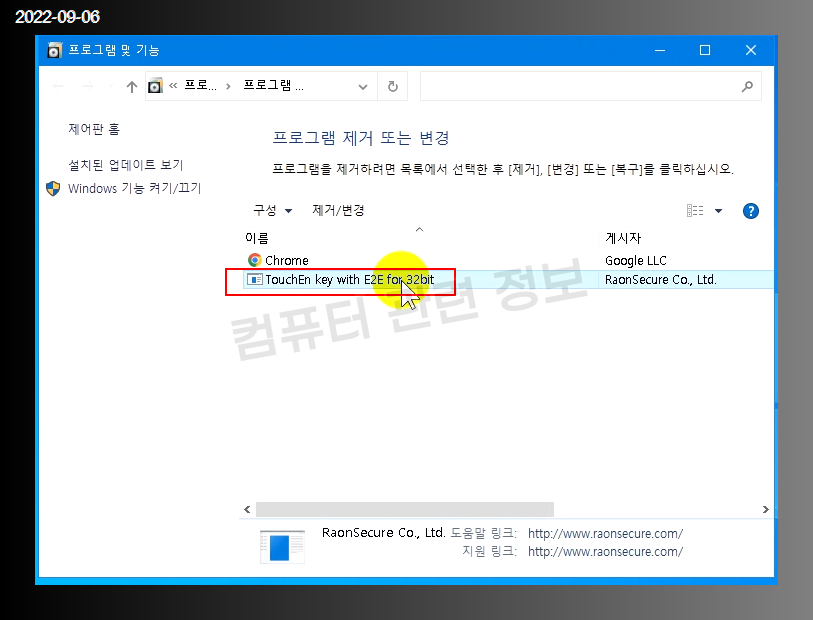Open the 도움말 링크 raonsecure.com URL
The image size is (813, 620).
pos(605,533)
